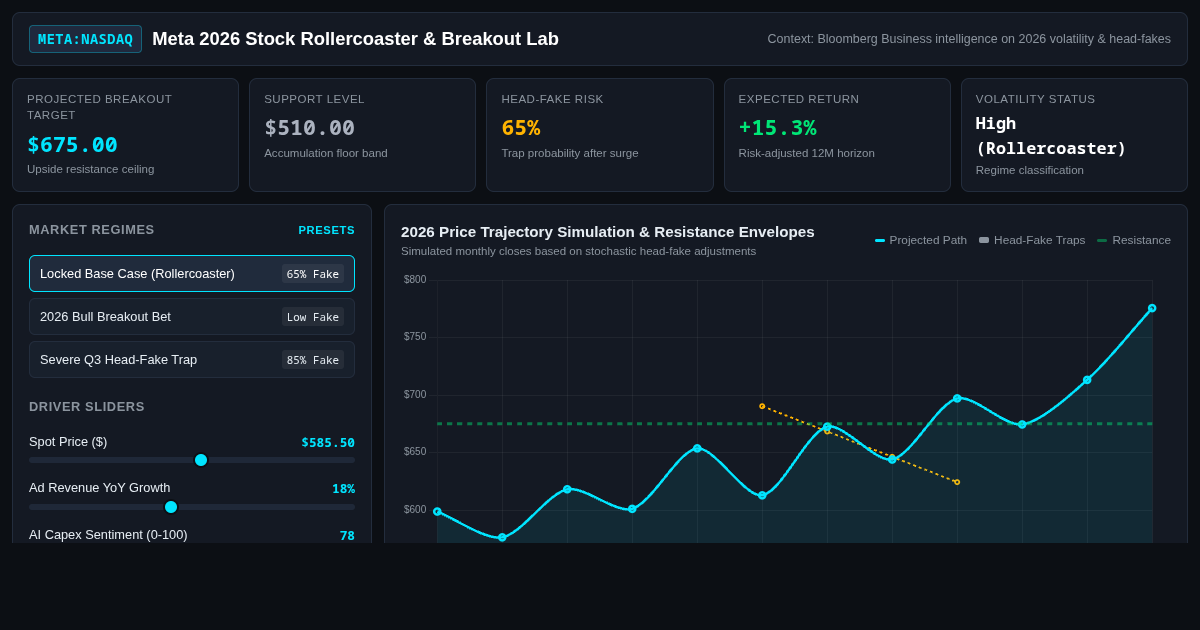Click the AI Capex Sentiment value 78
This screenshot has width=1200, height=630.
click(347, 535)
